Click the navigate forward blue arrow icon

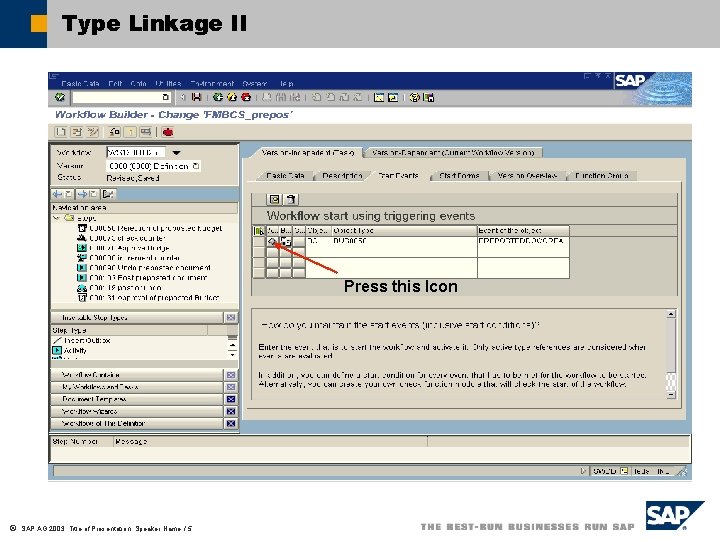point(82,194)
